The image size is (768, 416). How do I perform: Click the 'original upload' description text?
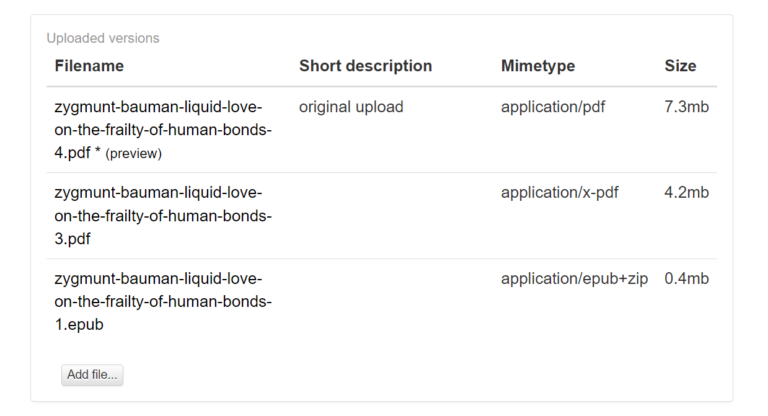[x=350, y=106]
